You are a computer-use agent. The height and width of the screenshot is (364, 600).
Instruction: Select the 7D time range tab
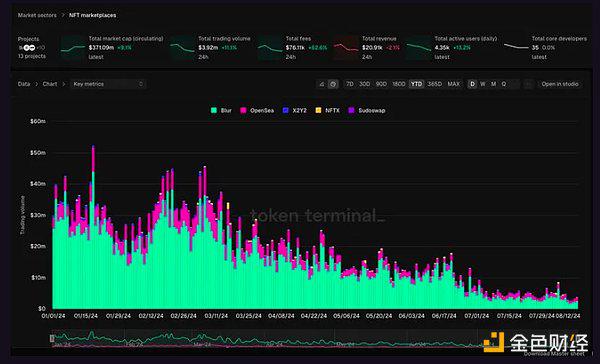[349, 84]
